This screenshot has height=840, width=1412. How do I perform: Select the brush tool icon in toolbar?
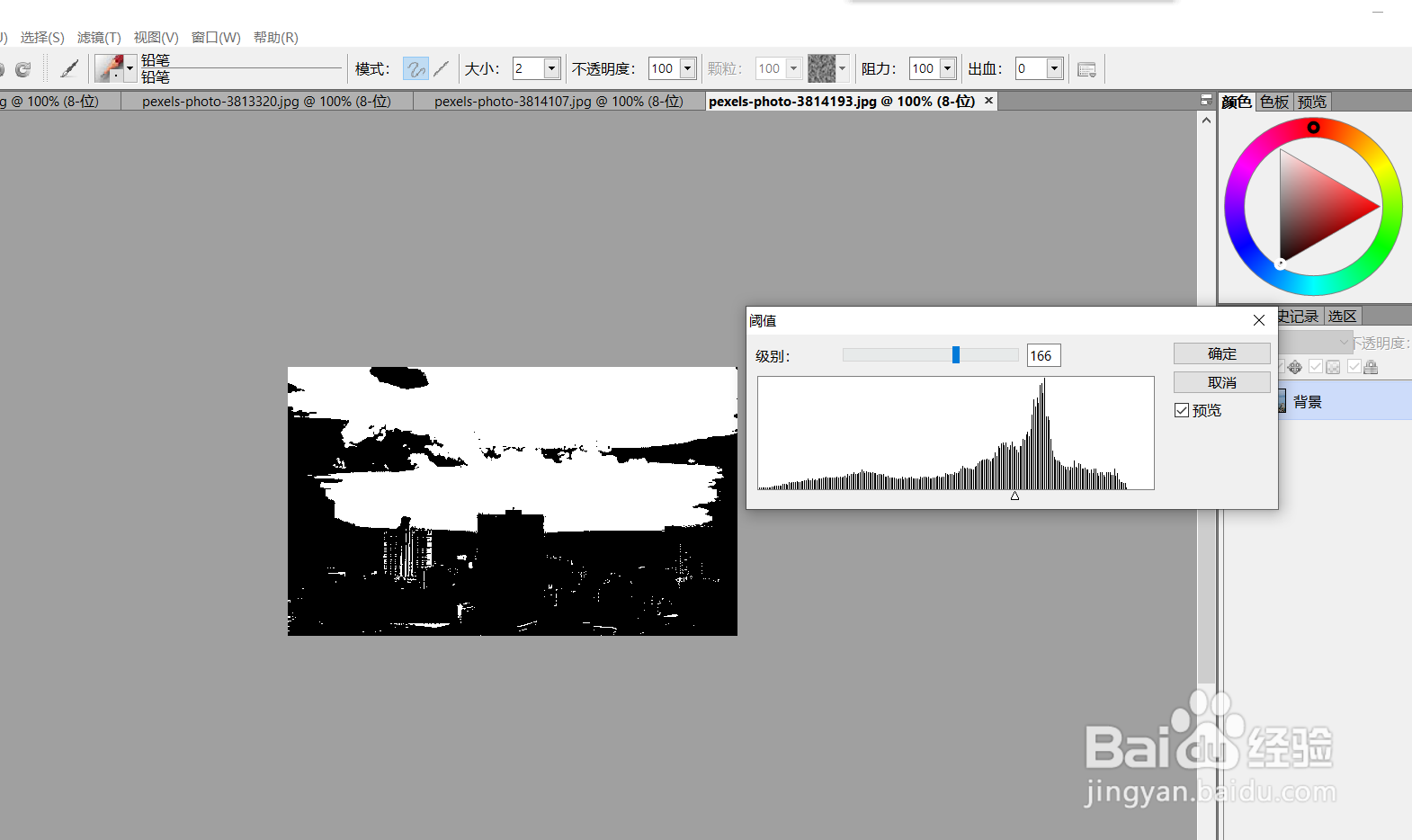69,68
